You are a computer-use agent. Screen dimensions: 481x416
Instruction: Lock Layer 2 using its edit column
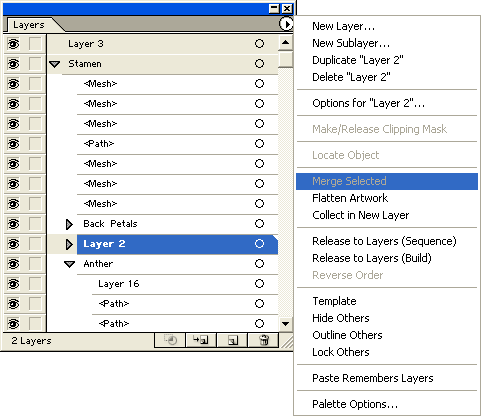[35, 244]
